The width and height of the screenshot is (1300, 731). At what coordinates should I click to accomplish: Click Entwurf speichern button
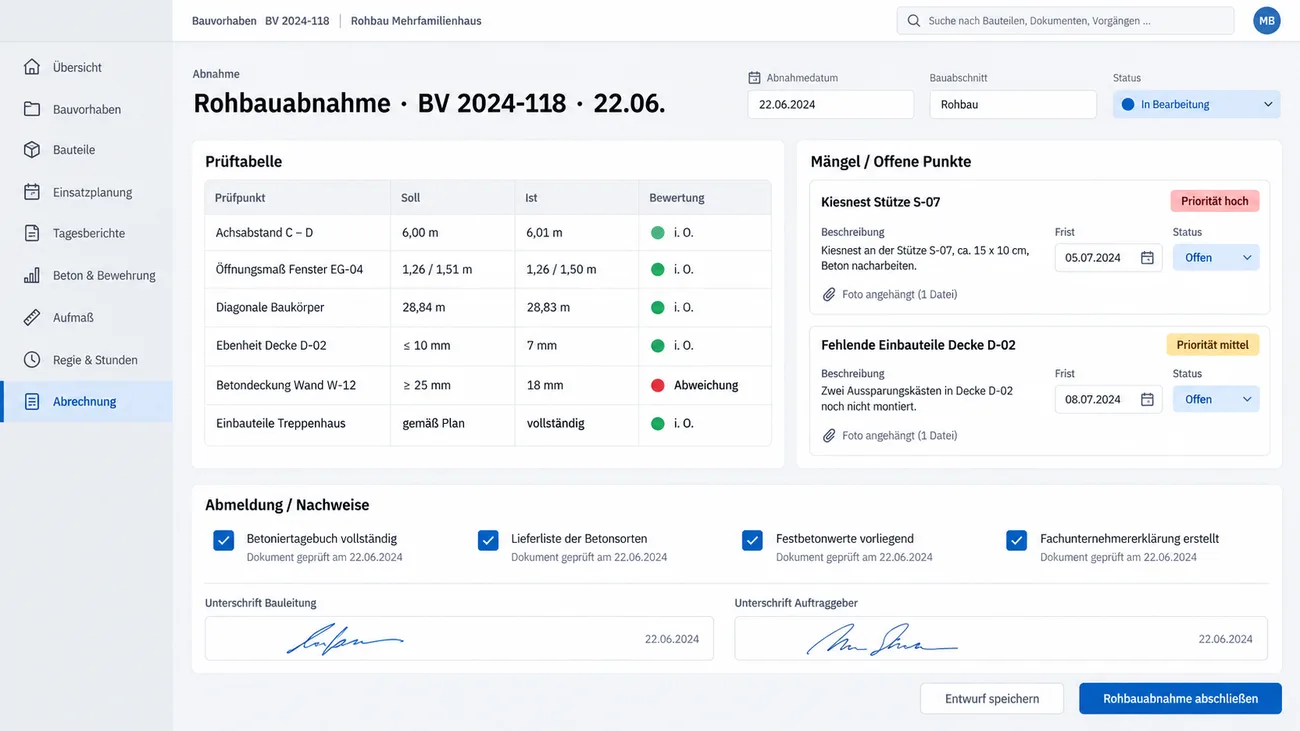992,699
